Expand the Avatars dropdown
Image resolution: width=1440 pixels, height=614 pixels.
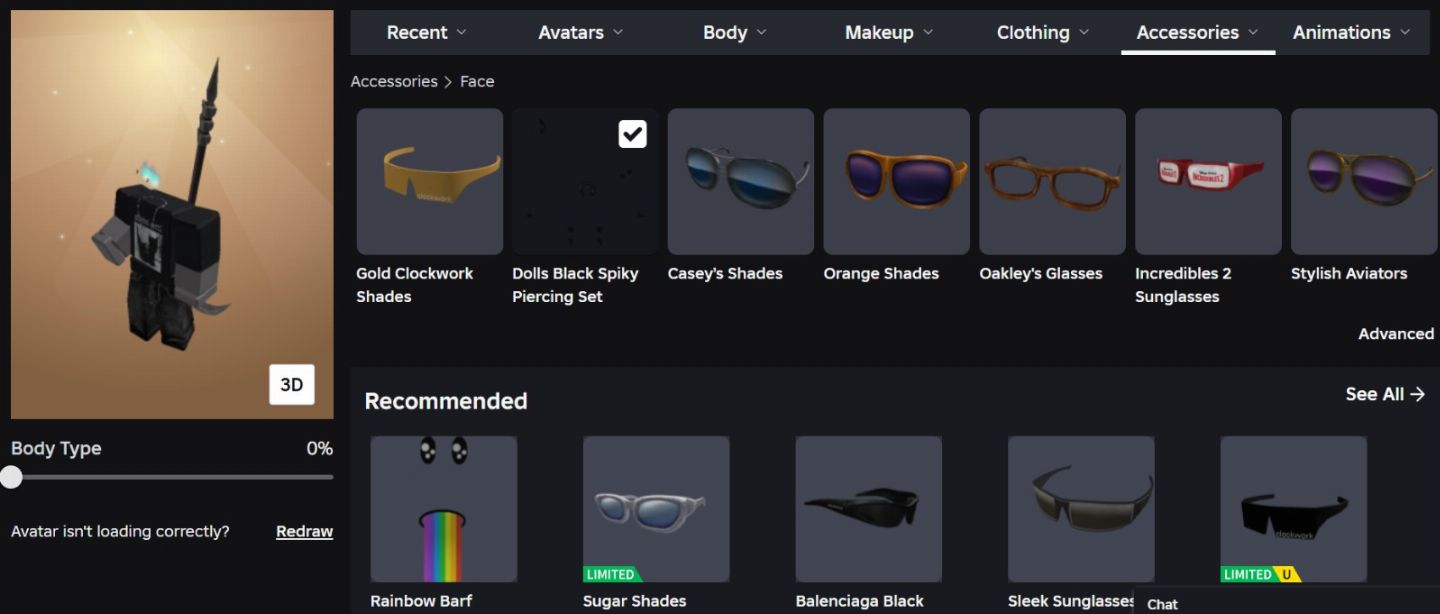click(x=581, y=32)
